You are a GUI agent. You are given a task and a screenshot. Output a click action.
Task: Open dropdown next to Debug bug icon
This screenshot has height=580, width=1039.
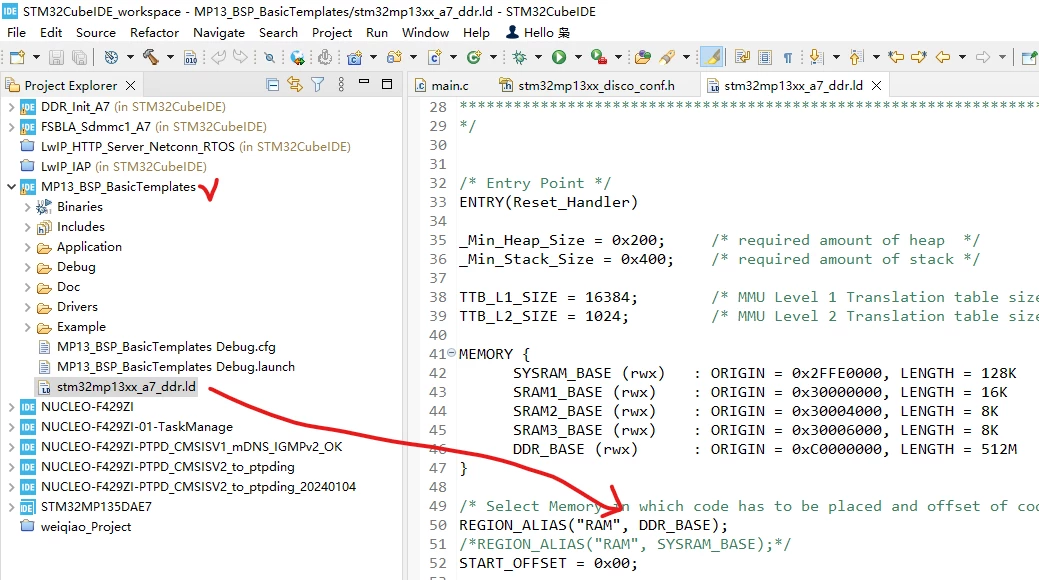(538, 58)
